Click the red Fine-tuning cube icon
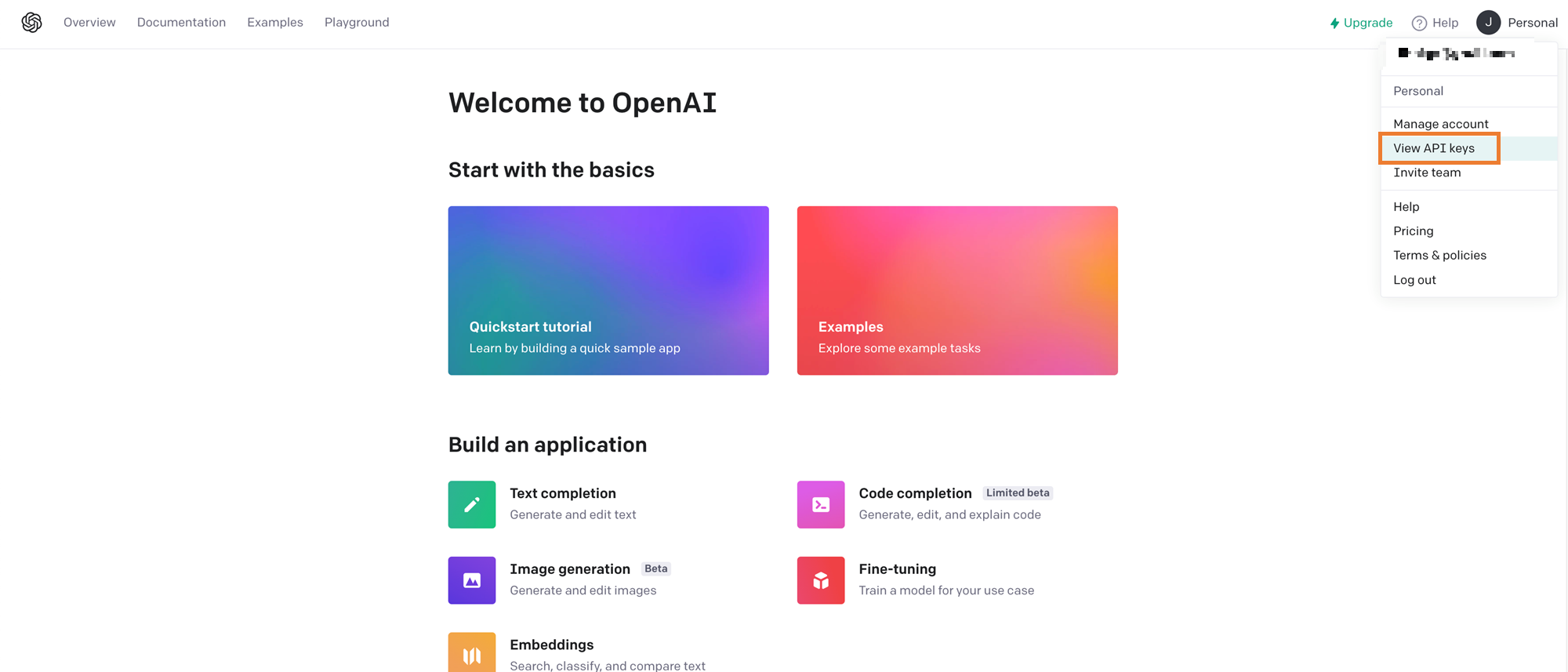 [x=821, y=580]
